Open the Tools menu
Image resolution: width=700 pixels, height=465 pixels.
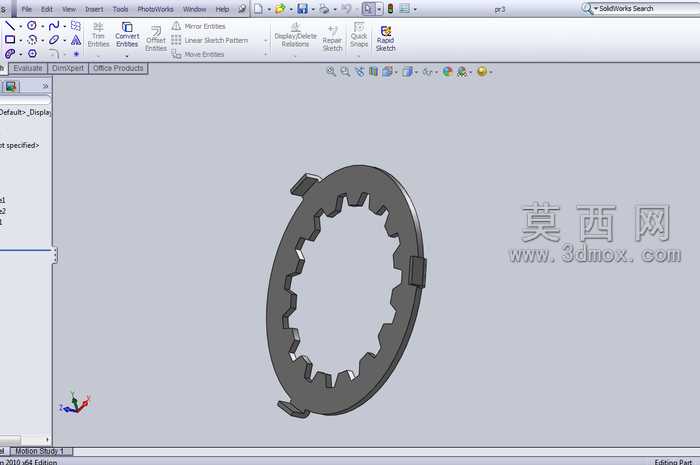click(x=120, y=9)
